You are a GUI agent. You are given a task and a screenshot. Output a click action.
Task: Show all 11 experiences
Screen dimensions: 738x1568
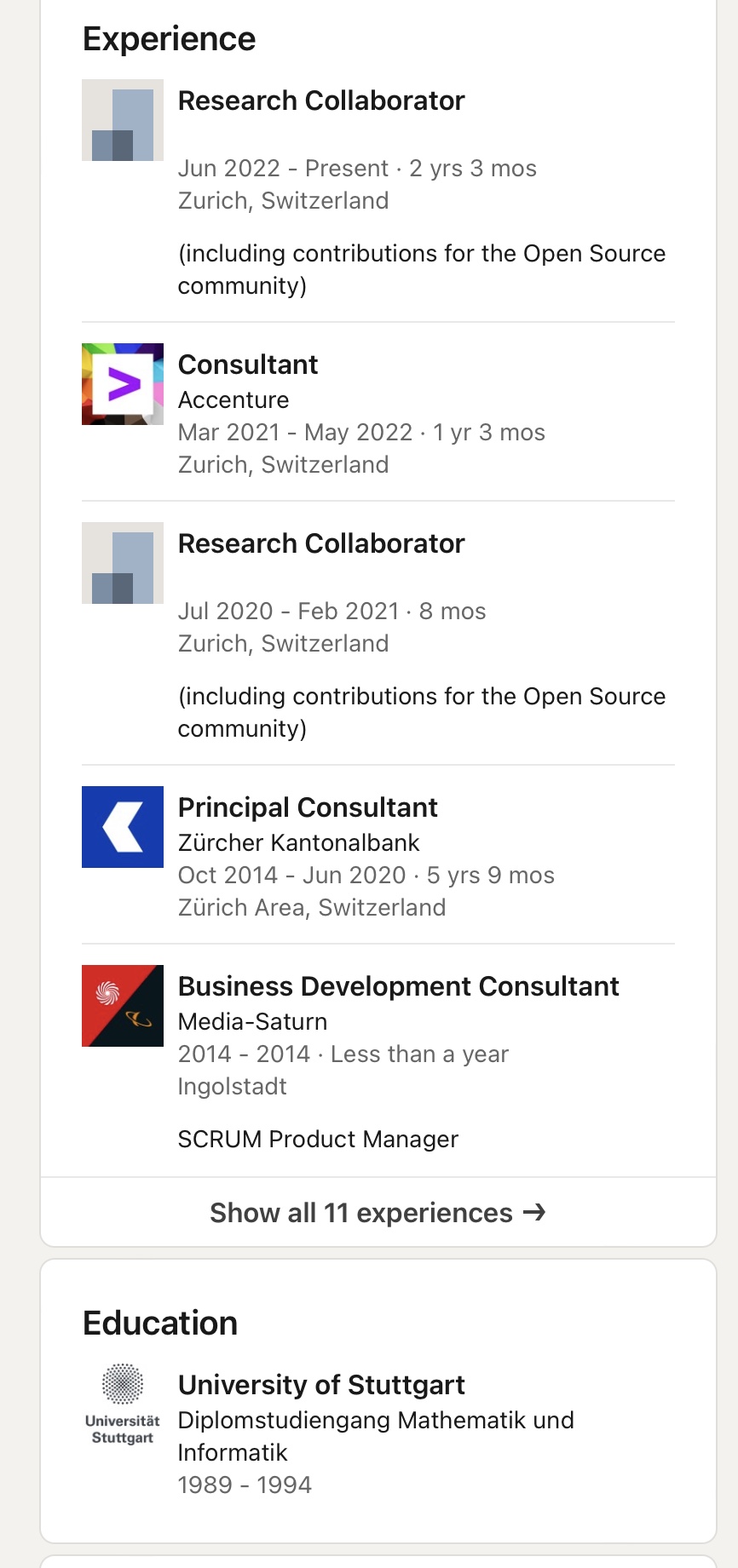pos(361,1213)
